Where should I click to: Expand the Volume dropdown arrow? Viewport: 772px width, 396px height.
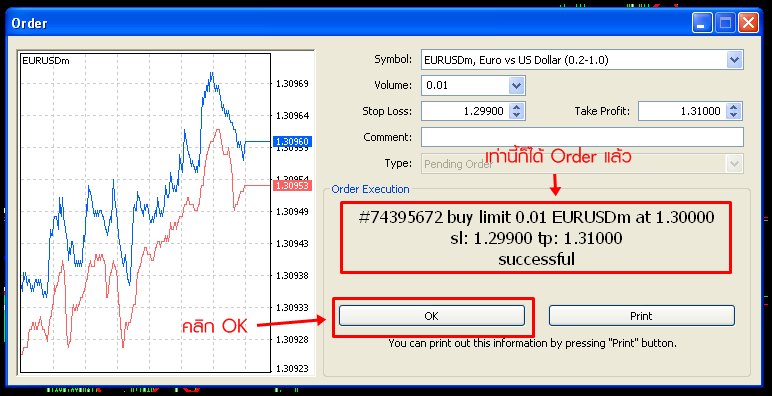(x=516, y=86)
